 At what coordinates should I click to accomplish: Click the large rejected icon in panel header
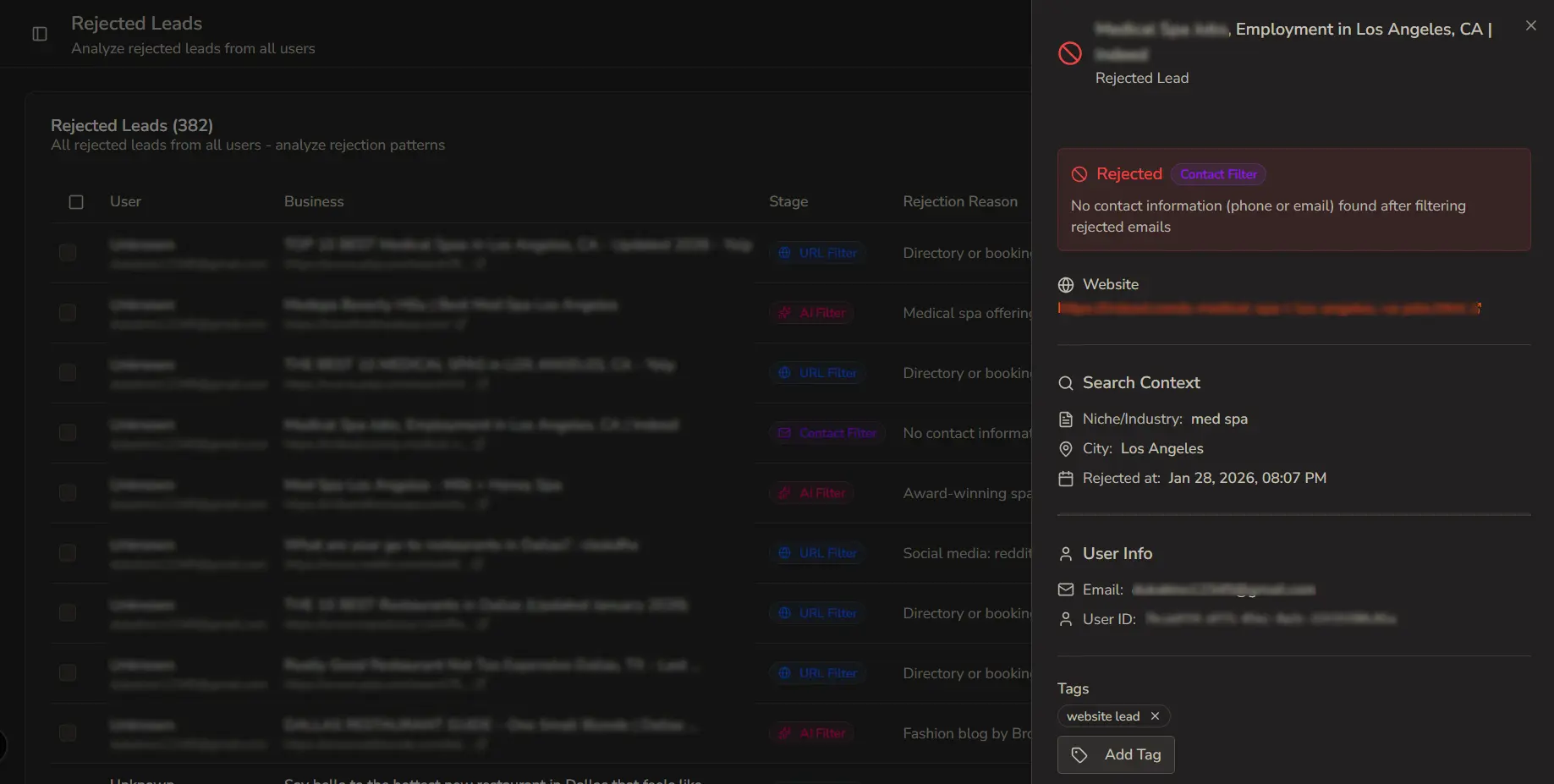tap(1070, 53)
